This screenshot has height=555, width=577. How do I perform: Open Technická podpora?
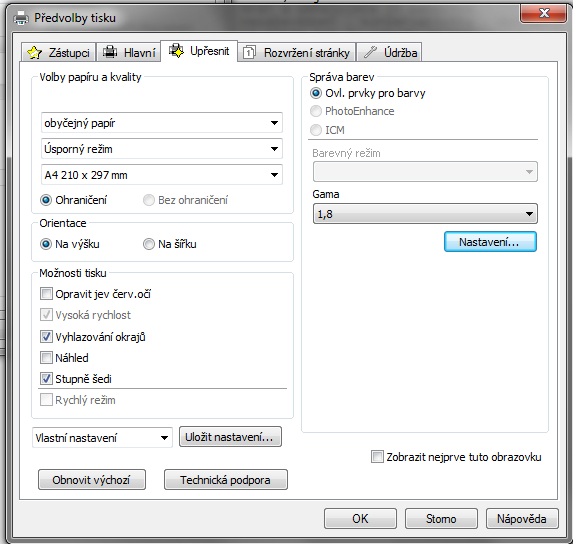point(226,480)
